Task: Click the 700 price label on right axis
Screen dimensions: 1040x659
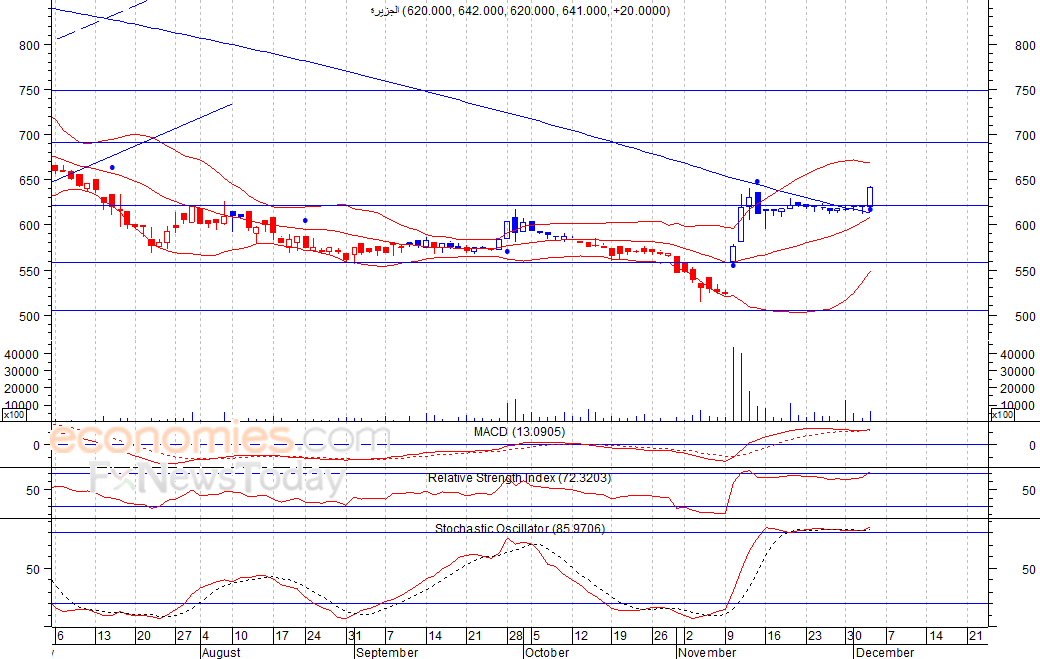Action: click(x=1025, y=136)
